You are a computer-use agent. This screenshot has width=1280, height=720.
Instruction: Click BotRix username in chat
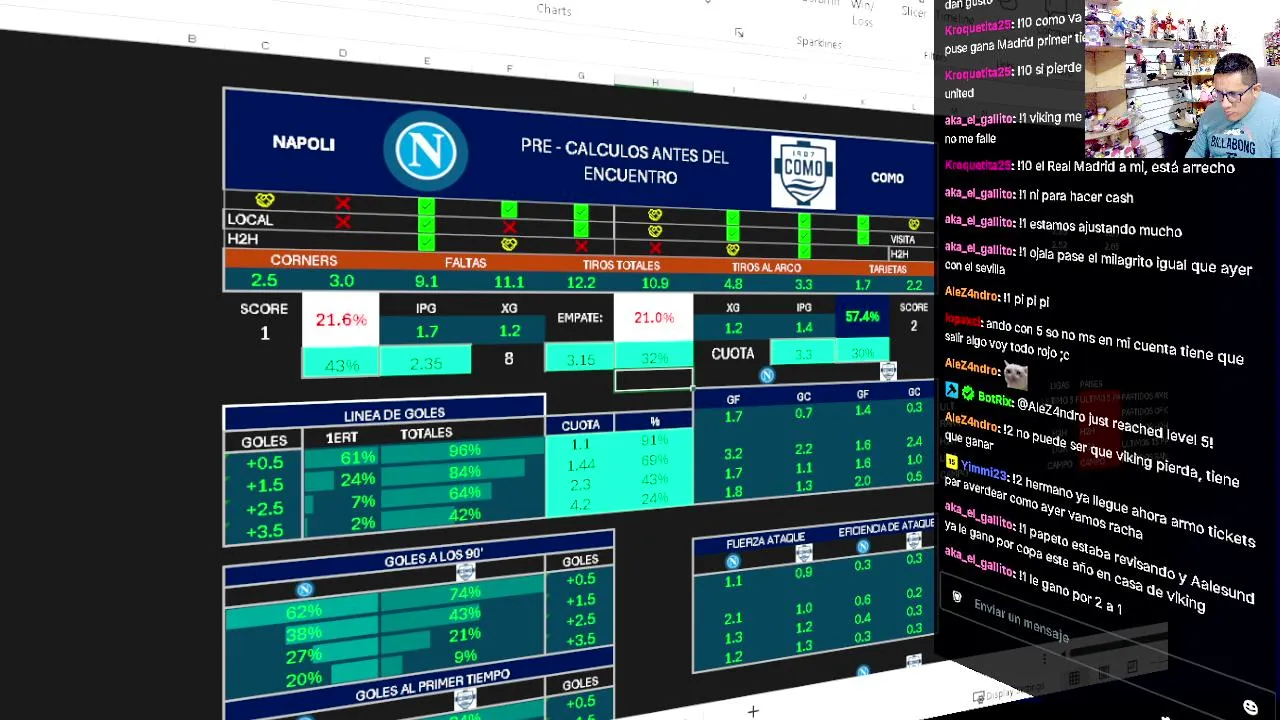pyautogui.click(x=995, y=398)
